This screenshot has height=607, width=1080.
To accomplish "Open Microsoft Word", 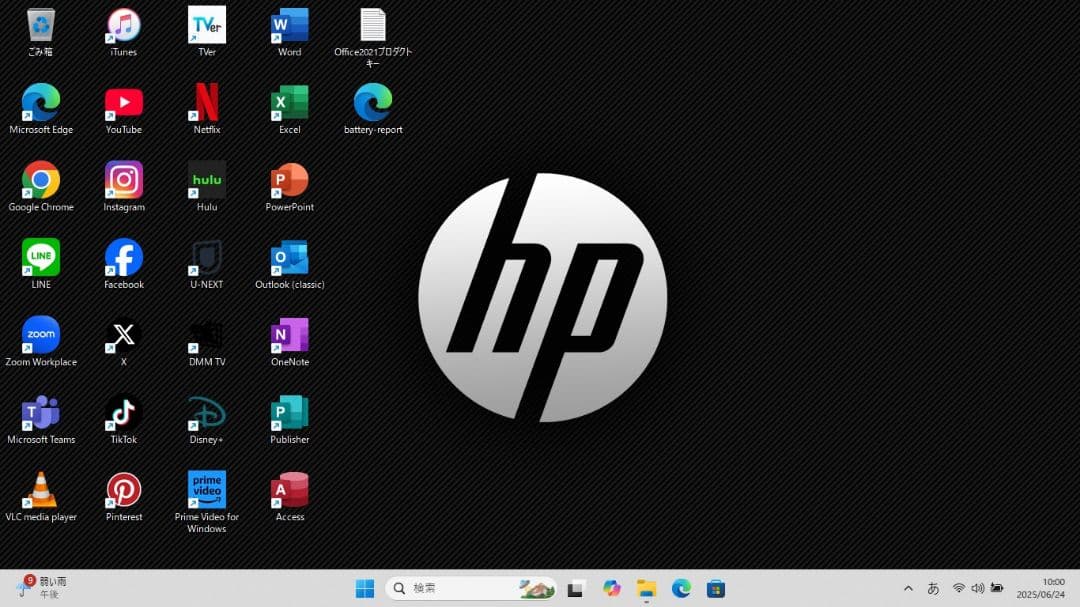I will (x=289, y=25).
